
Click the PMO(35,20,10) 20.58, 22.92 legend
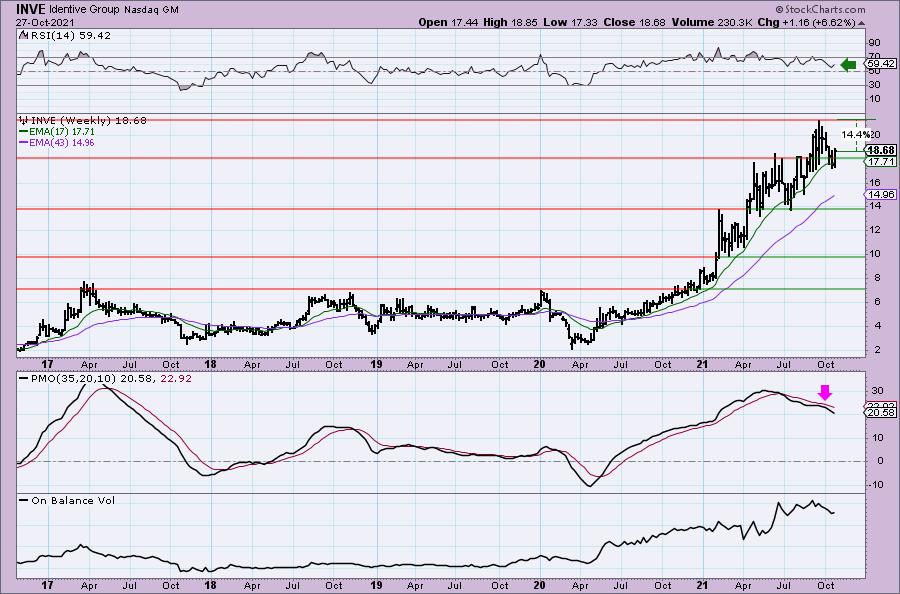[x=111, y=379]
